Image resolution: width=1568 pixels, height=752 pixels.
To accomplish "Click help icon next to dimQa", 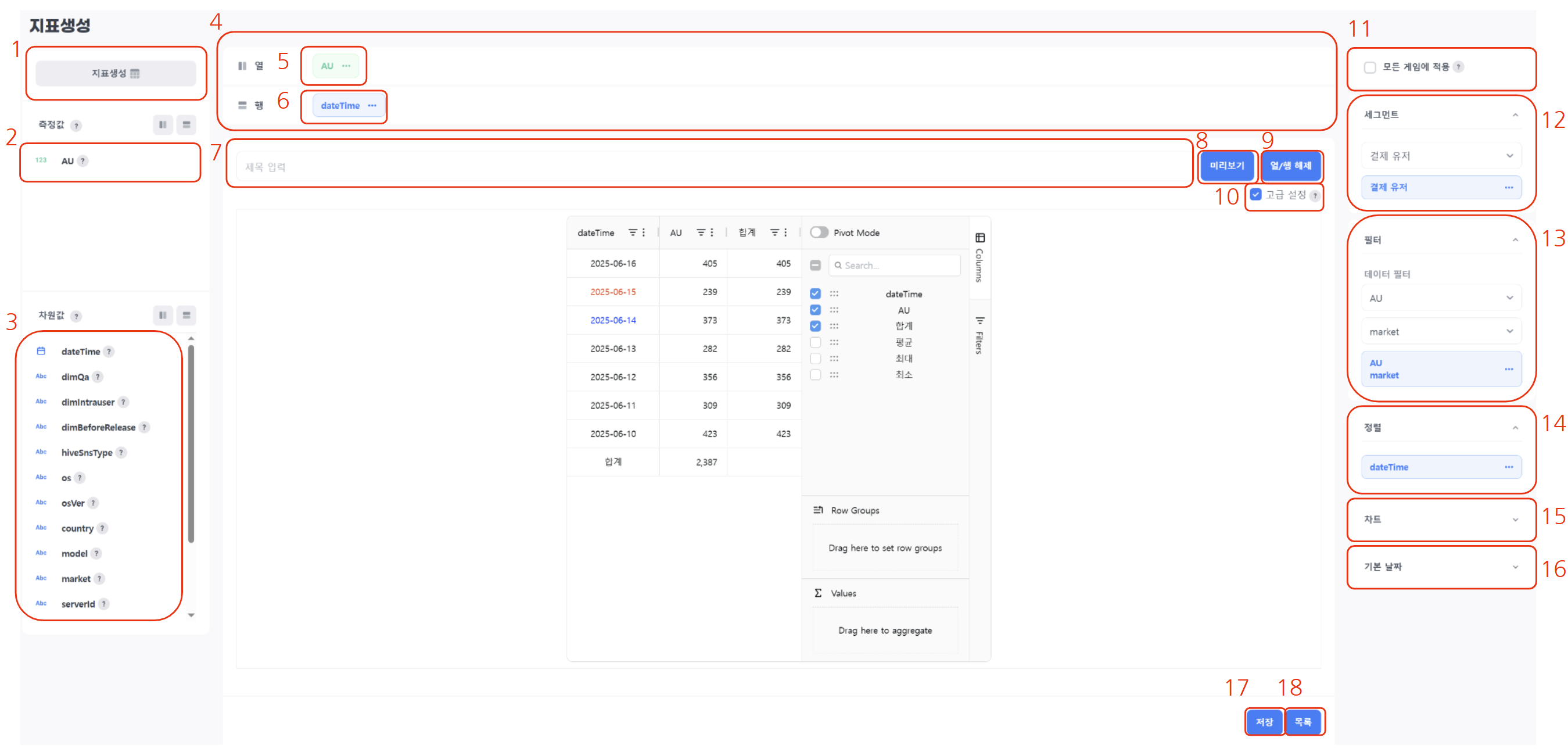I will pos(98,377).
